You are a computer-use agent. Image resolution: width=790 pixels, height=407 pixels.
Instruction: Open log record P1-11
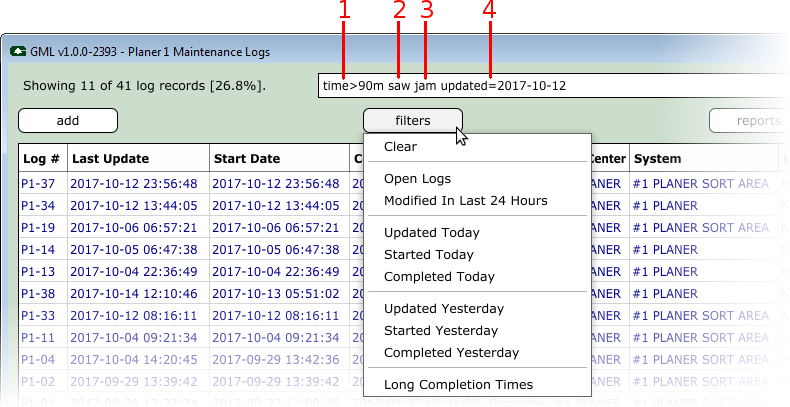[x=38, y=337]
